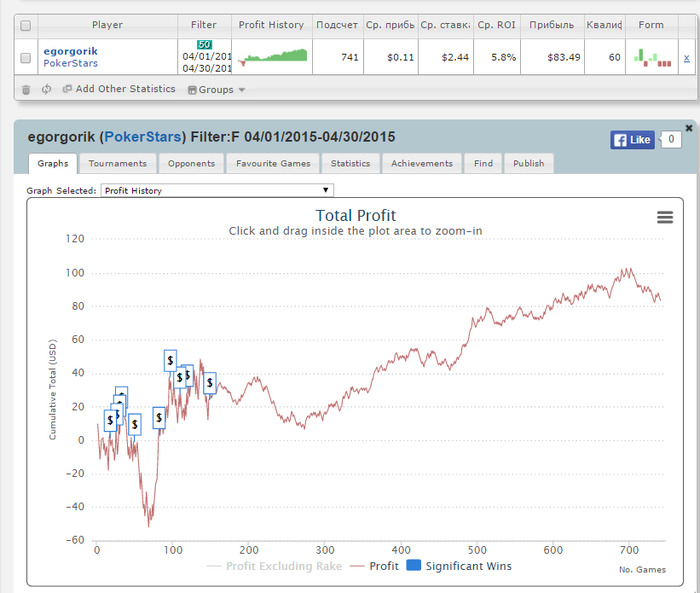
Task: Open the Publish tab
Action: 529,163
